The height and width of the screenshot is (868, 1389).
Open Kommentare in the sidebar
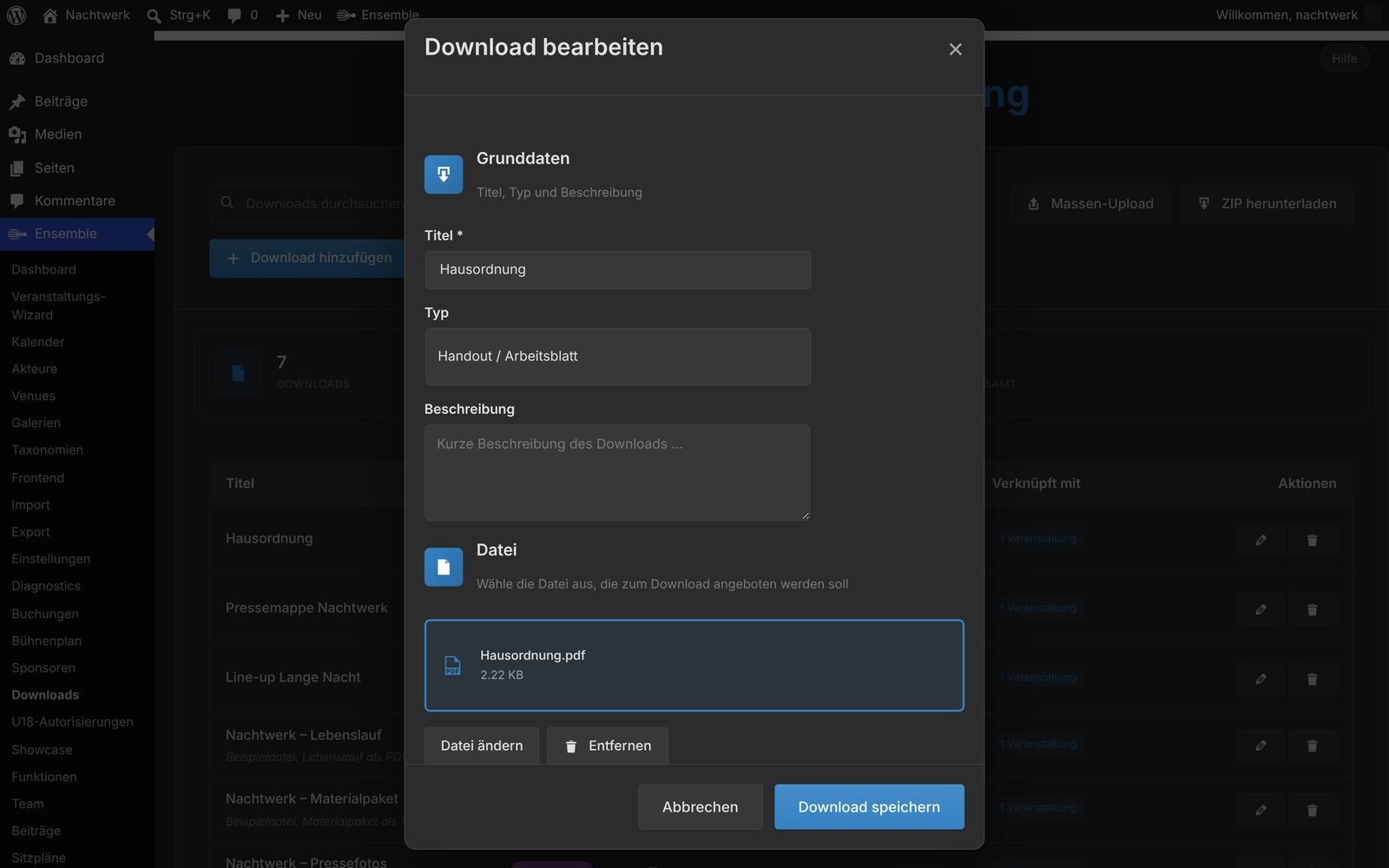[x=75, y=201]
